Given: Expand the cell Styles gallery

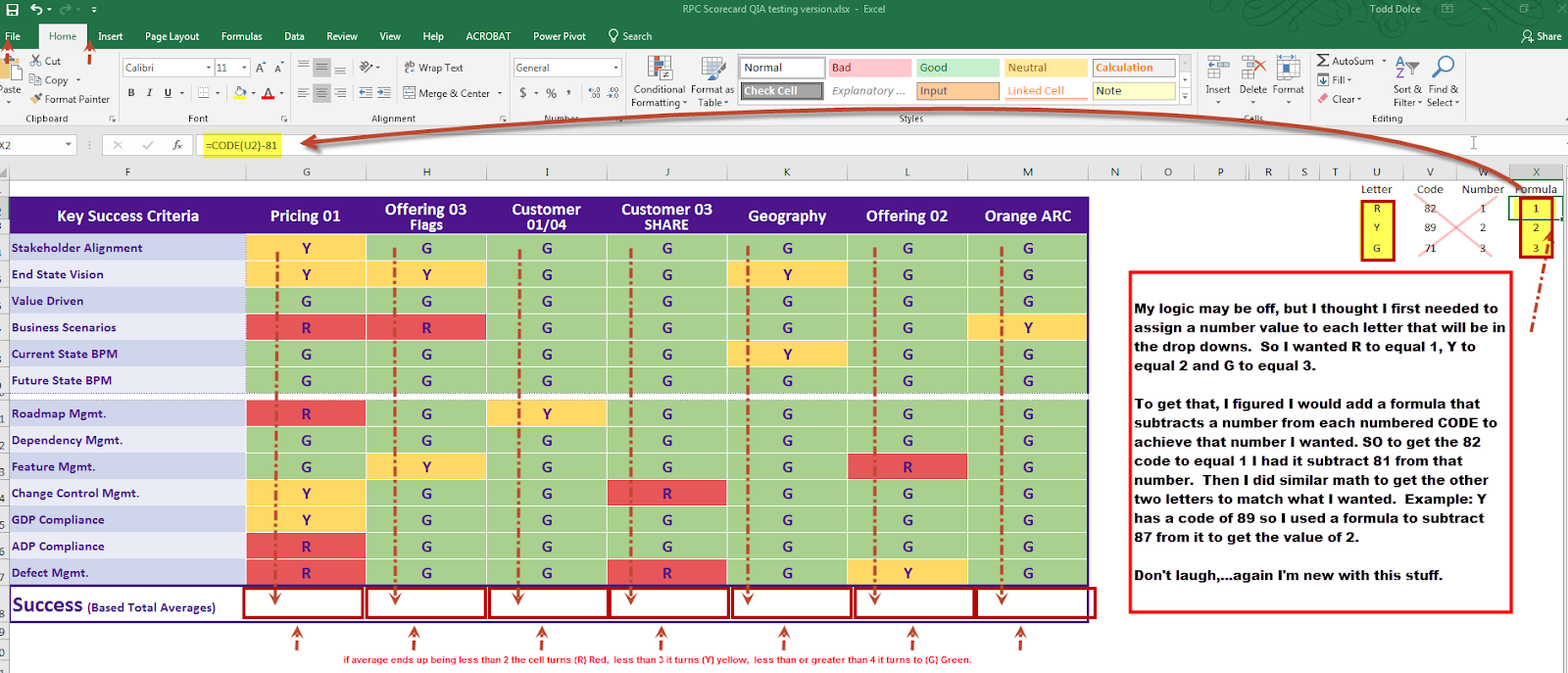Looking at the screenshot, I should (1185, 95).
